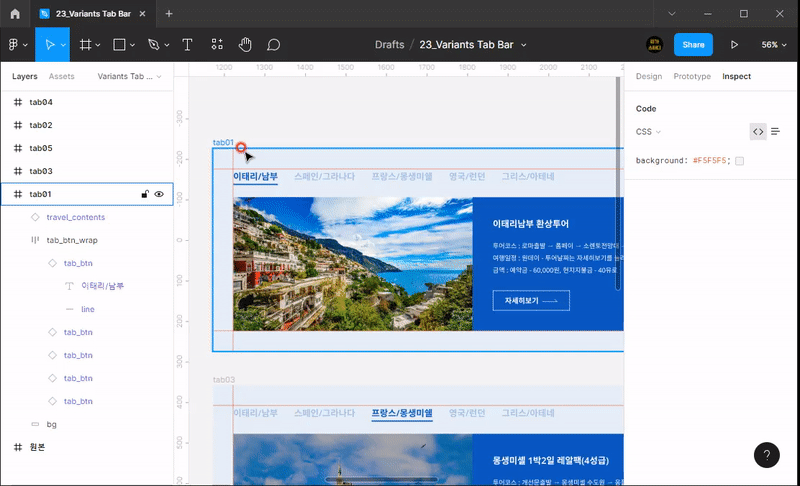Image resolution: width=800 pixels, height=486 pixels.
Task: Switch to Table view in Inspect panel
Action: [x=776, y=132]
